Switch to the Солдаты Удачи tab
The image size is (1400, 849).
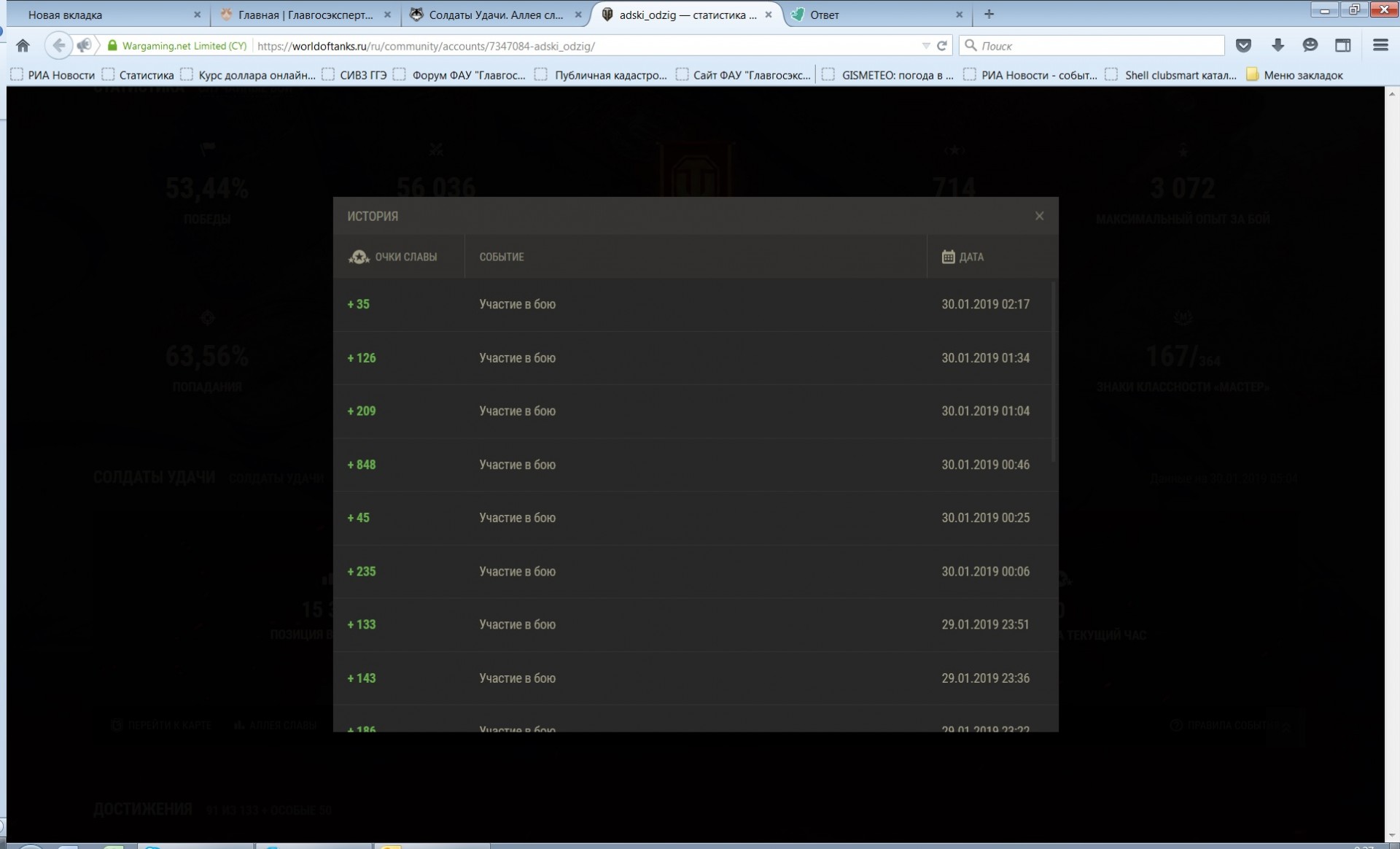click(x=496, y=15)
